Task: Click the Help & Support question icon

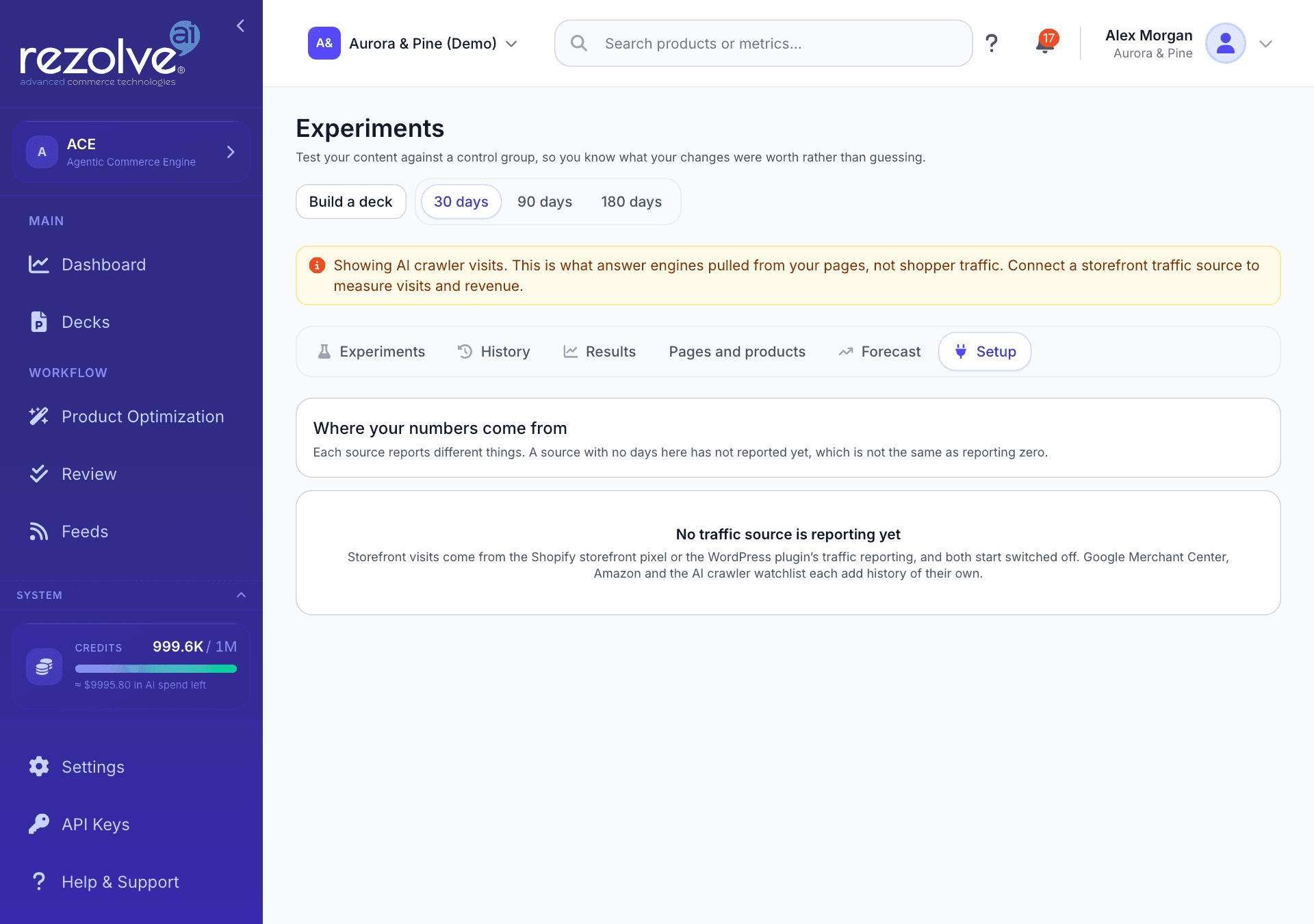Action: pos(39,882)
